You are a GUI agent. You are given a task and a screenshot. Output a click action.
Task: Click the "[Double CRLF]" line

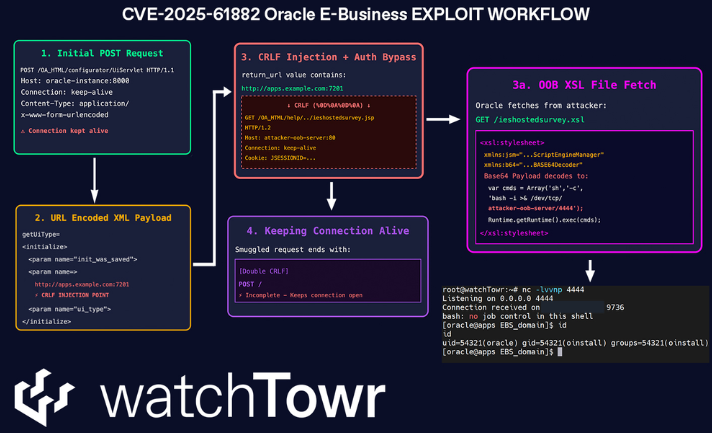pos(263,271)
